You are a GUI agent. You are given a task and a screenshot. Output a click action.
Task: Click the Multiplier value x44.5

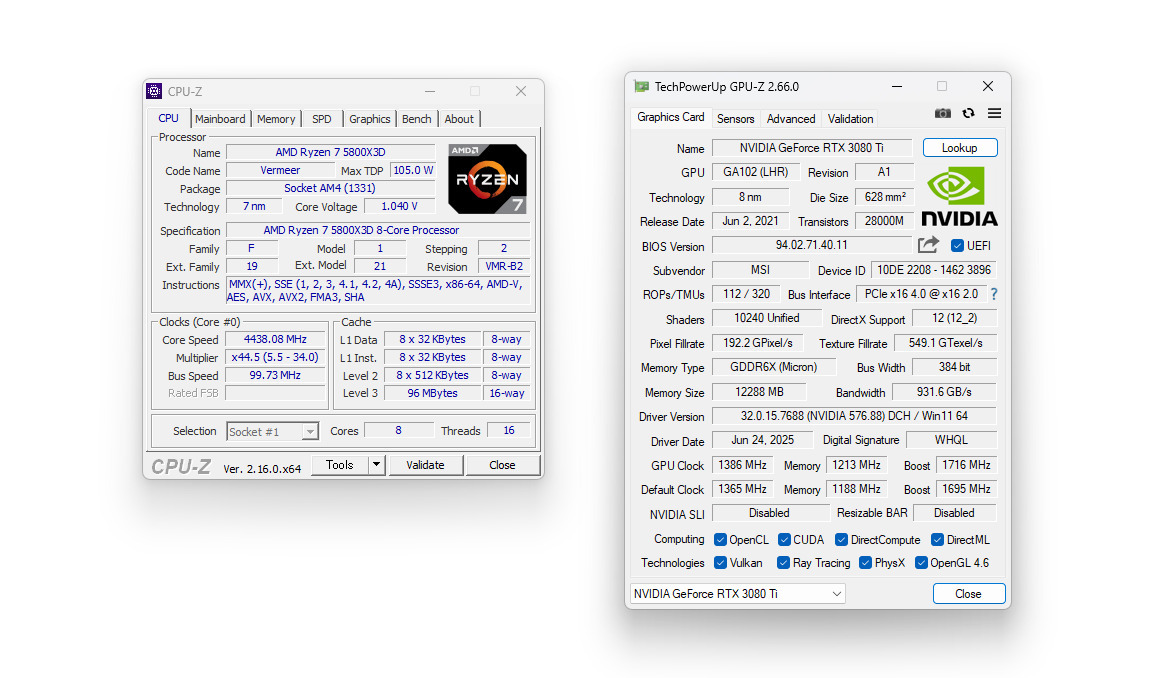pos(276,358)
